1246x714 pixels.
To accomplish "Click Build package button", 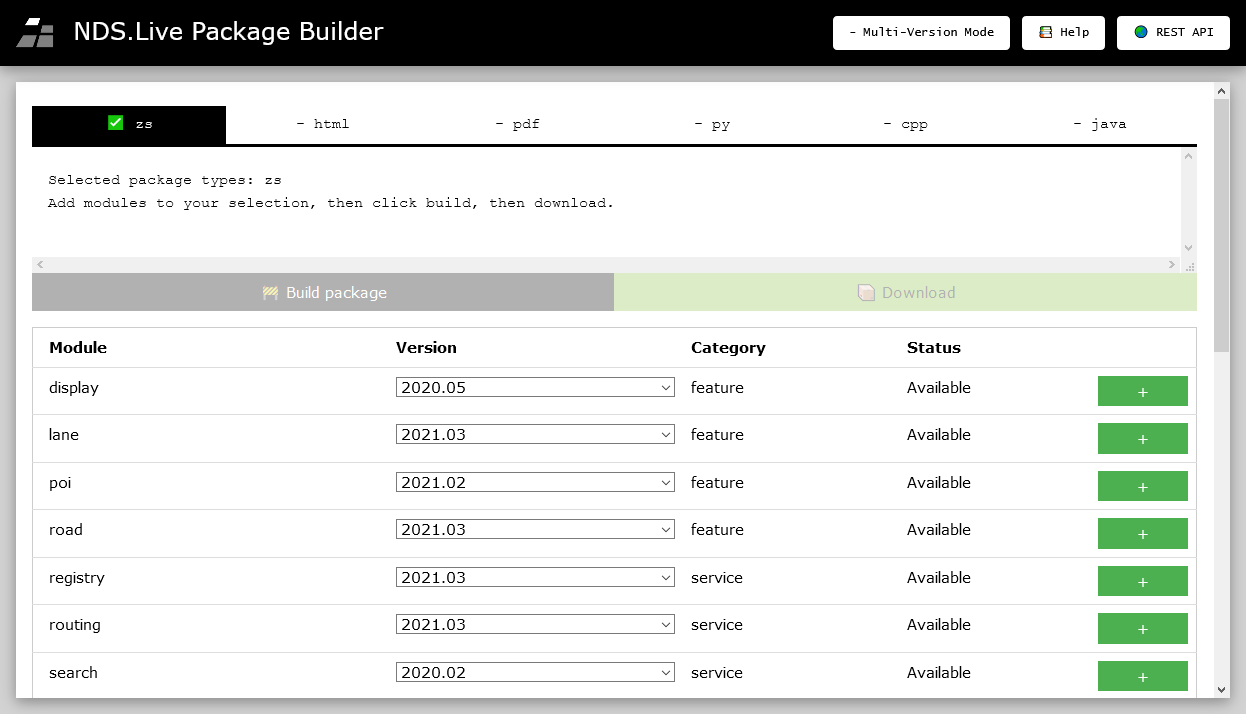I will 323,292.
